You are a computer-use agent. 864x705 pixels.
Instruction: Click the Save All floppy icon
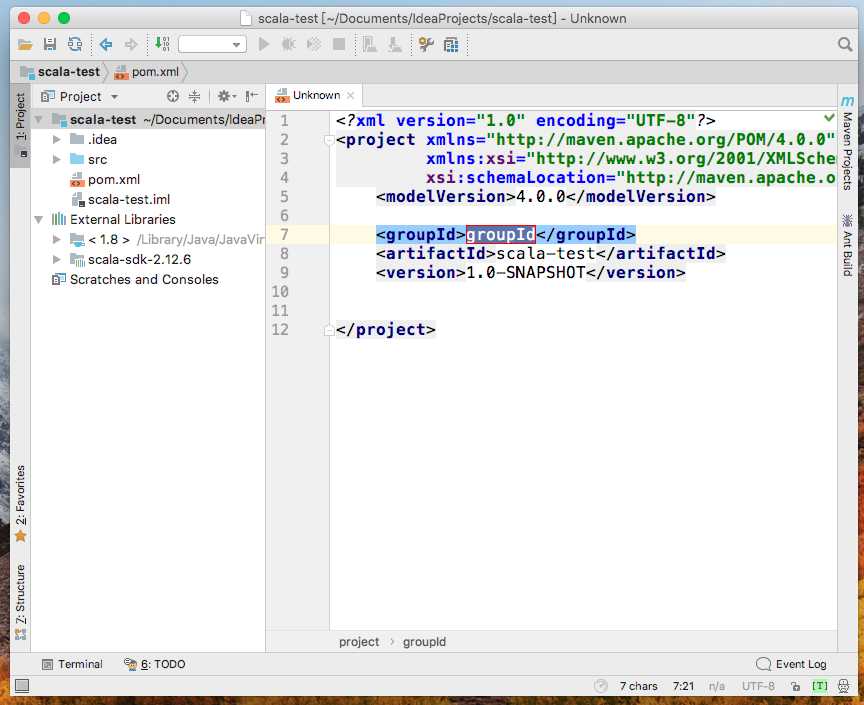point(50,44)
